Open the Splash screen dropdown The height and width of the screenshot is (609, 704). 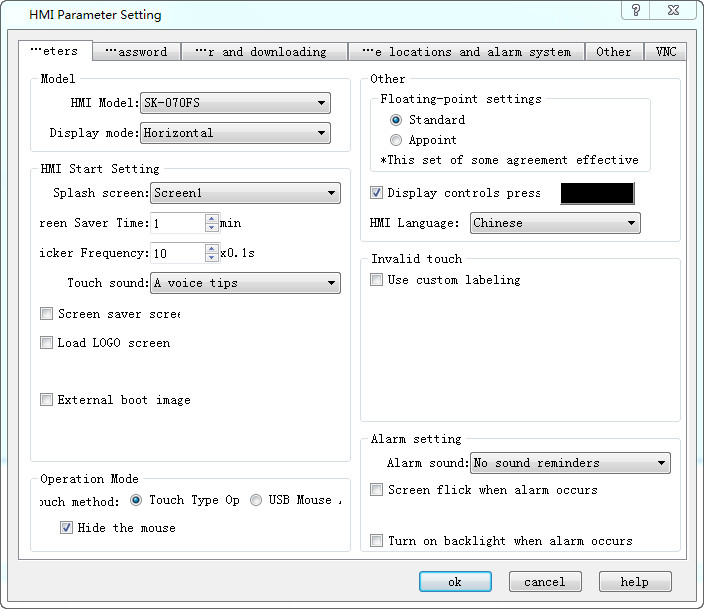[x=245, y=193]
